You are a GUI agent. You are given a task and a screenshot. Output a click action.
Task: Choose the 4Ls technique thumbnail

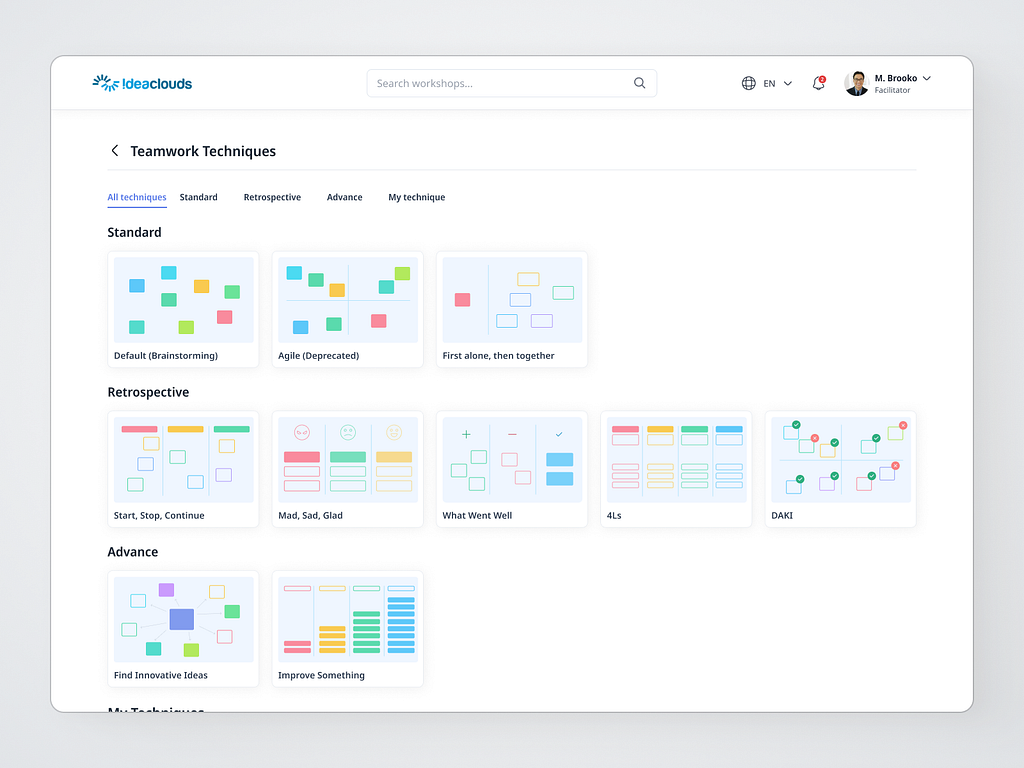(x=677, y=460)
